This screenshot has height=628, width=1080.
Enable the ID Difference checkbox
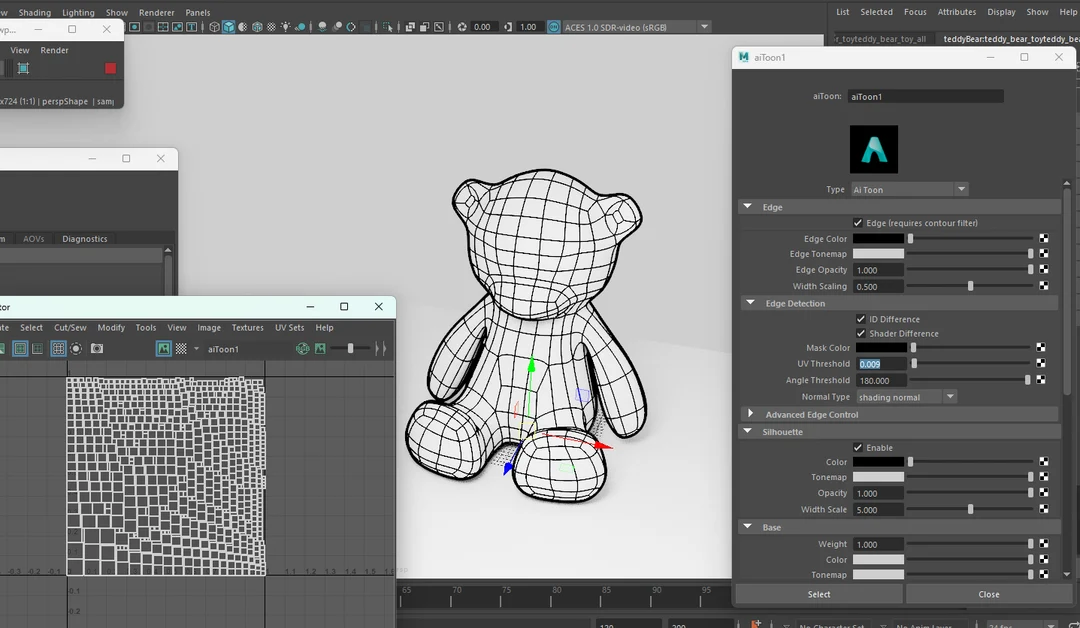pos(858,319)
